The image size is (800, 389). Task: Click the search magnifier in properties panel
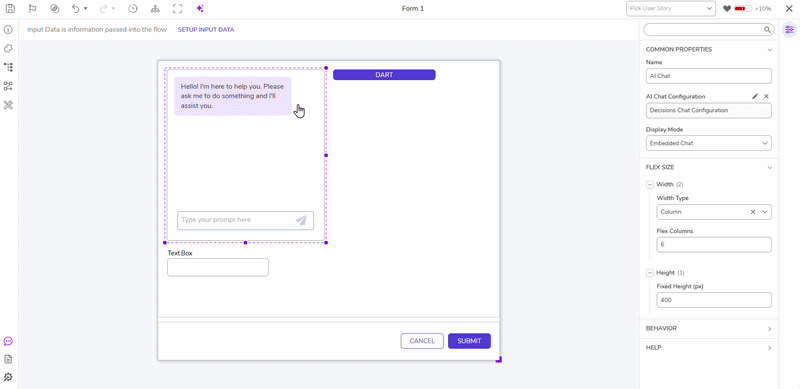[x=767, y=30]
